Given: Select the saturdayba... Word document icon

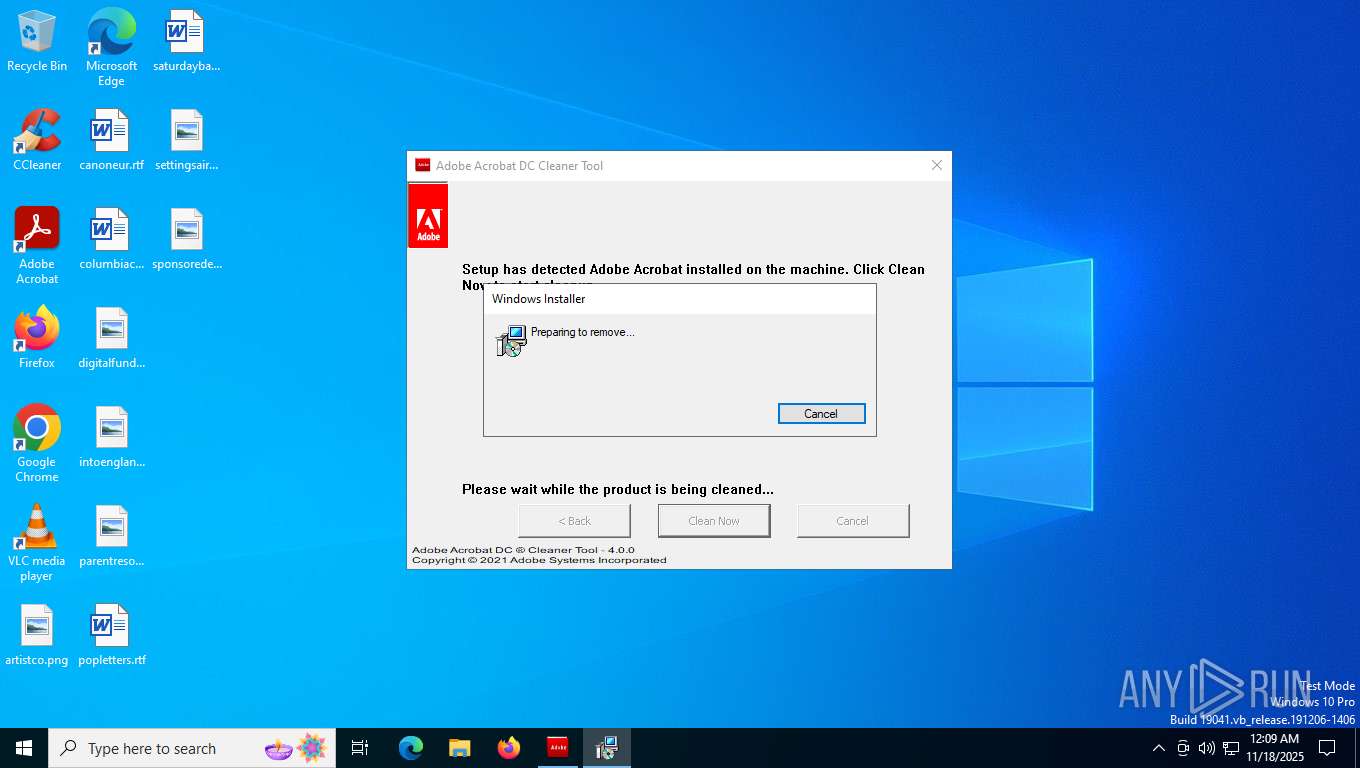Looking at the screenshot, I should (x=186, y=41).
